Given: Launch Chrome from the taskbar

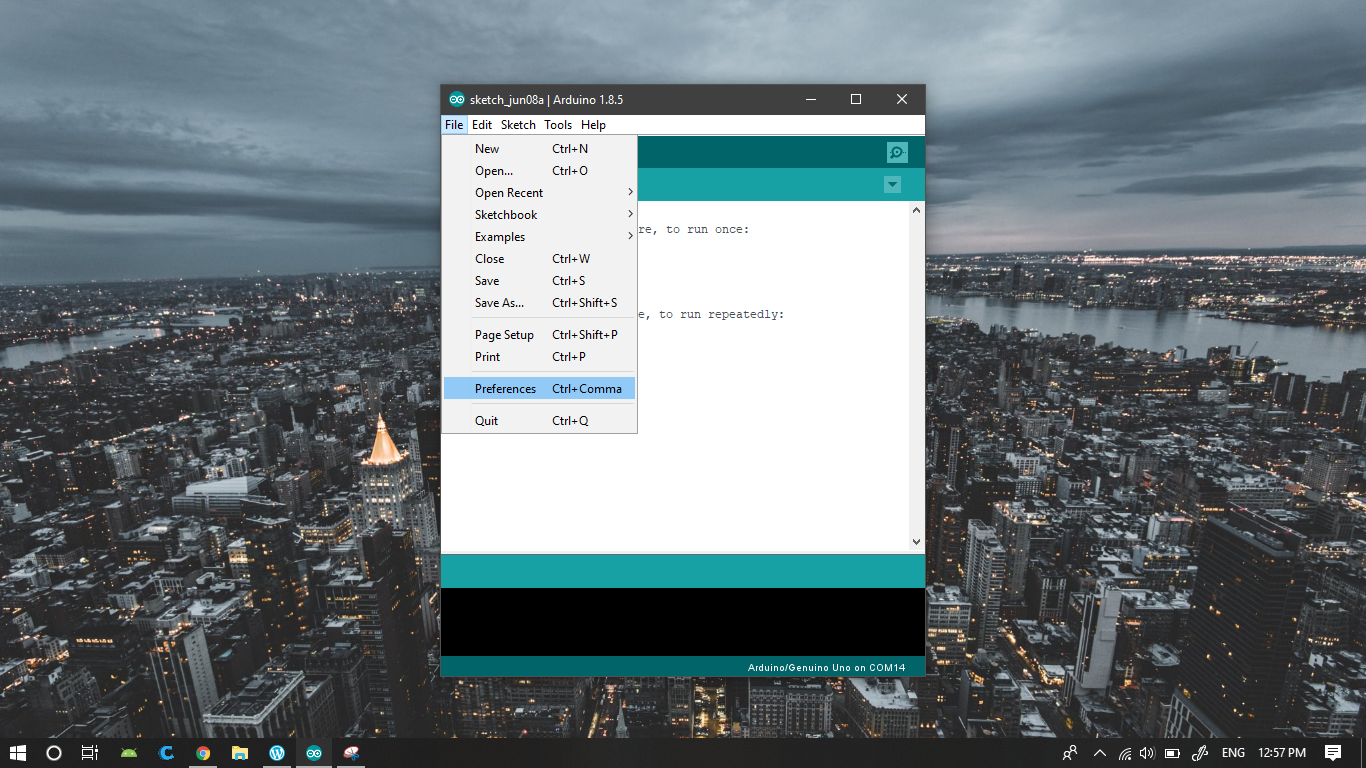Looking at the screenshot, I should tap(203, 753).
